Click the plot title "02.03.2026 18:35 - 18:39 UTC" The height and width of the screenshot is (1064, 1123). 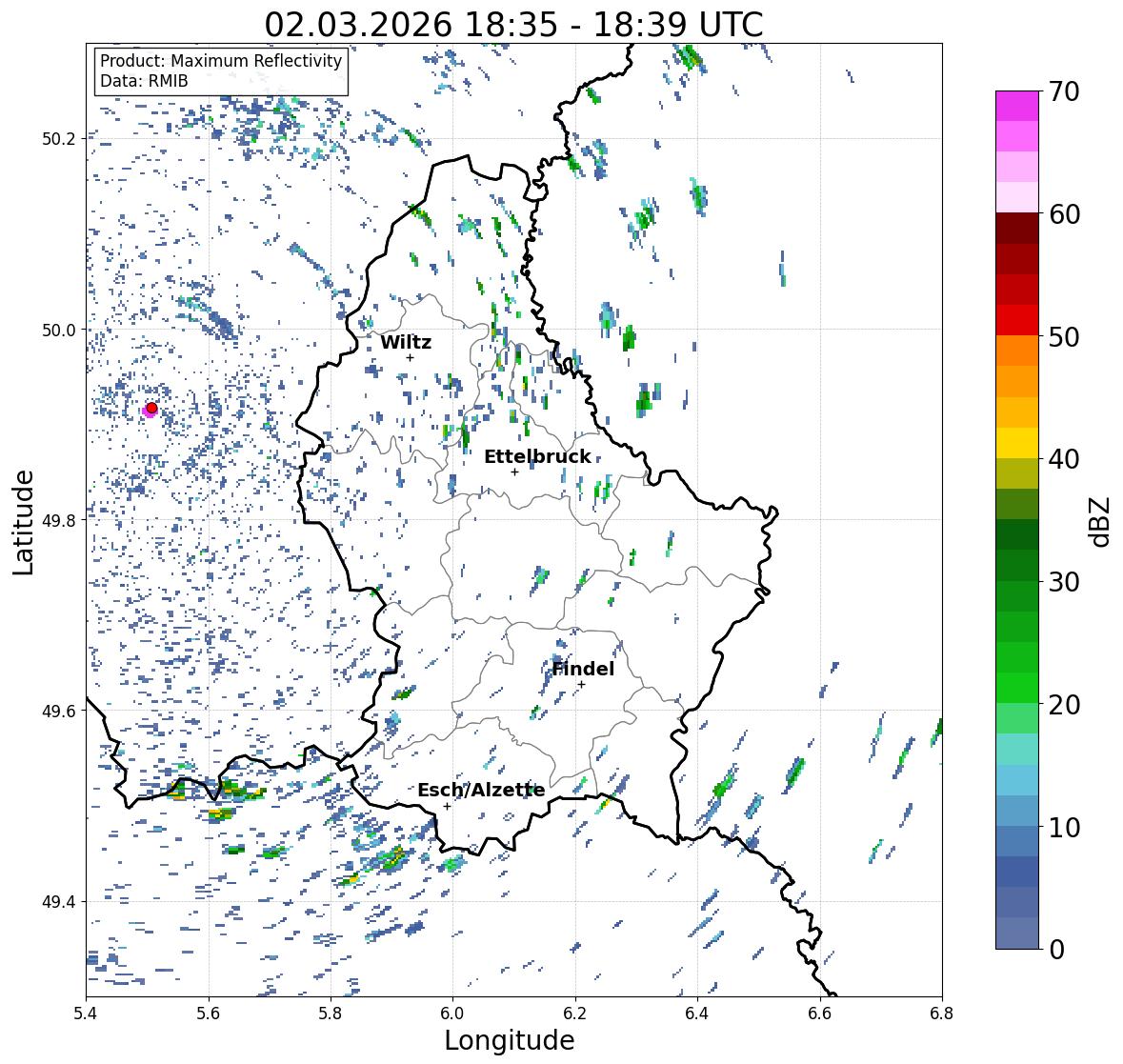pyautogui.click(x=513, y=25)
